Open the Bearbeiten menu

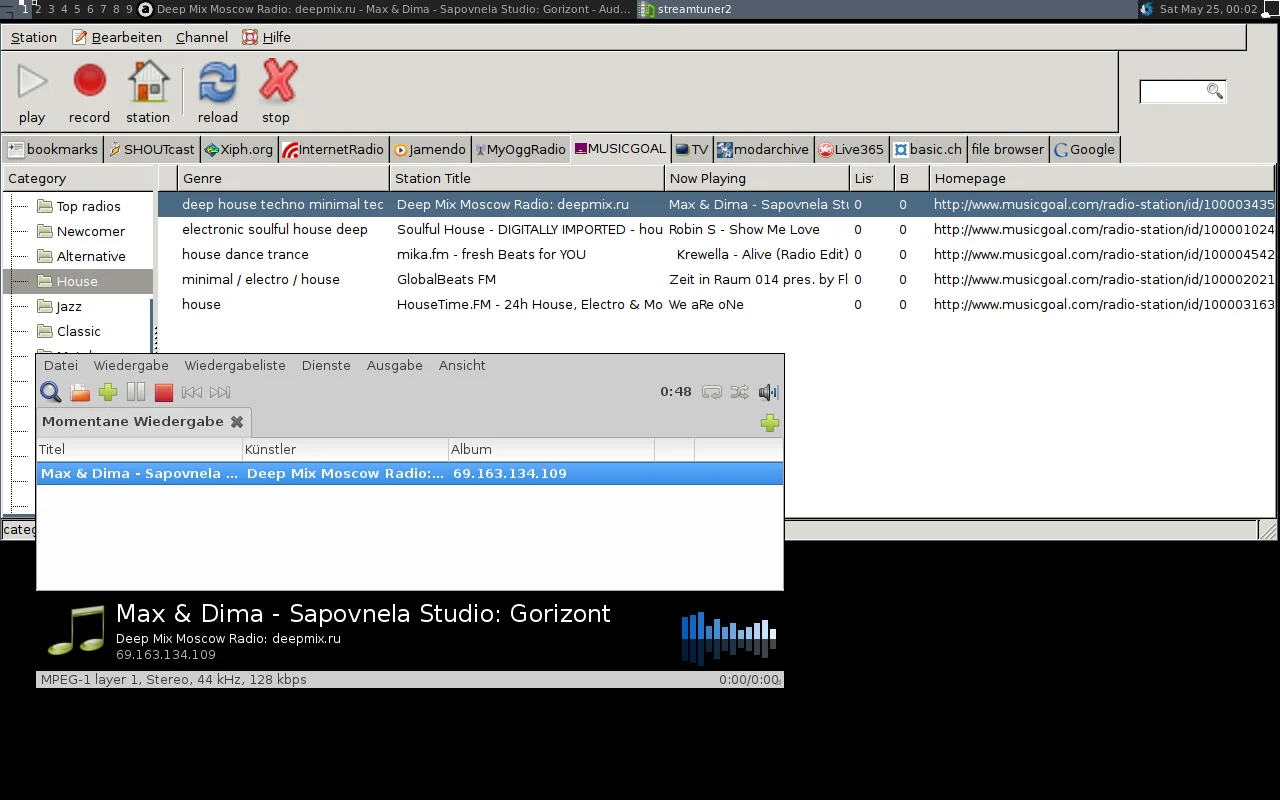coord(117,37)
